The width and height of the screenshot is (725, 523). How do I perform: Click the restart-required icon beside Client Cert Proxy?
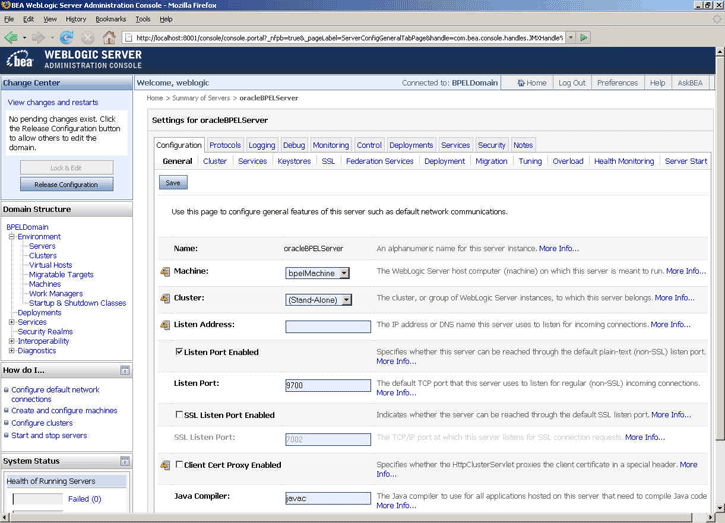point(165,465)
